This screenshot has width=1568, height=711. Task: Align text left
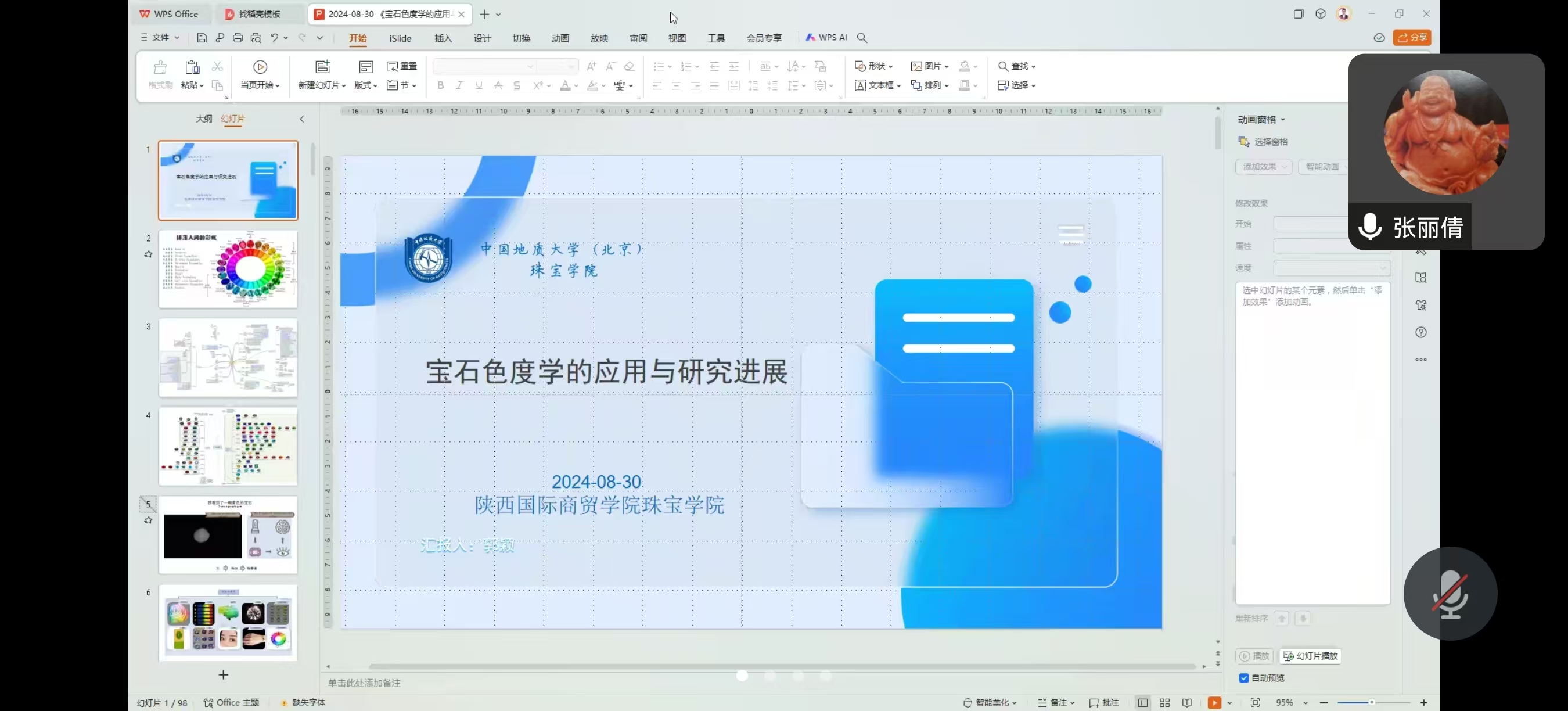pos(657,86)
